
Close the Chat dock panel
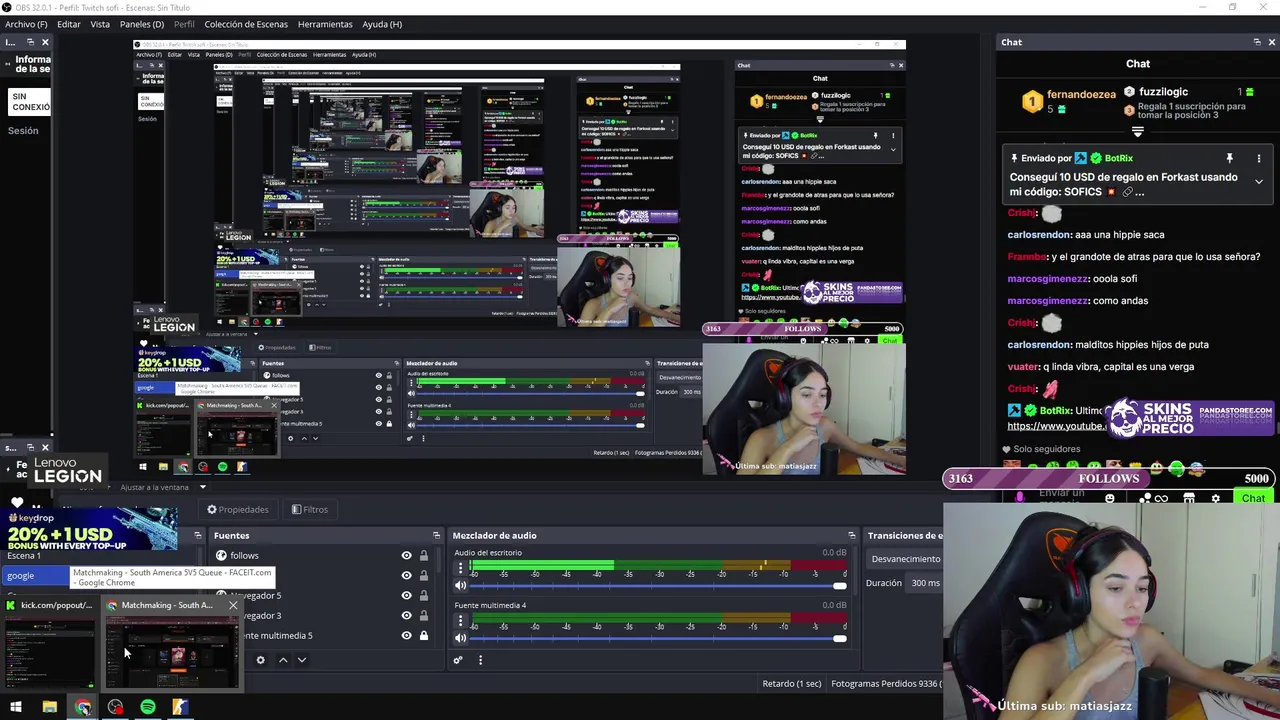coord(1272,42)
